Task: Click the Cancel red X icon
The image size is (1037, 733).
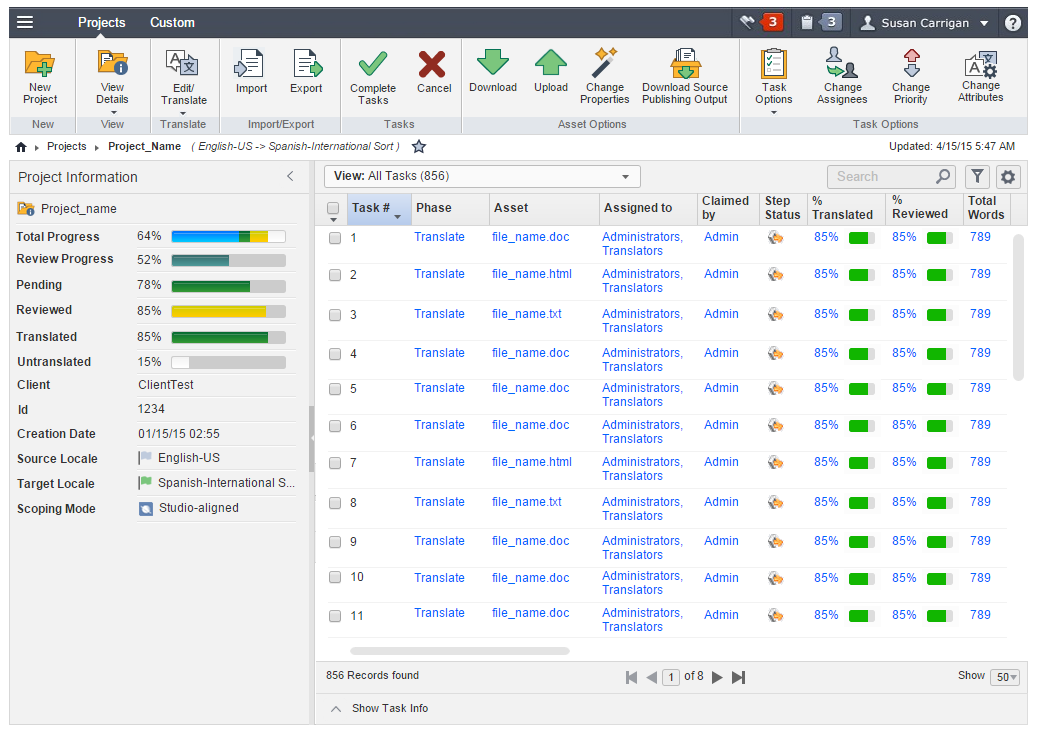Action: tap(433, 65)
